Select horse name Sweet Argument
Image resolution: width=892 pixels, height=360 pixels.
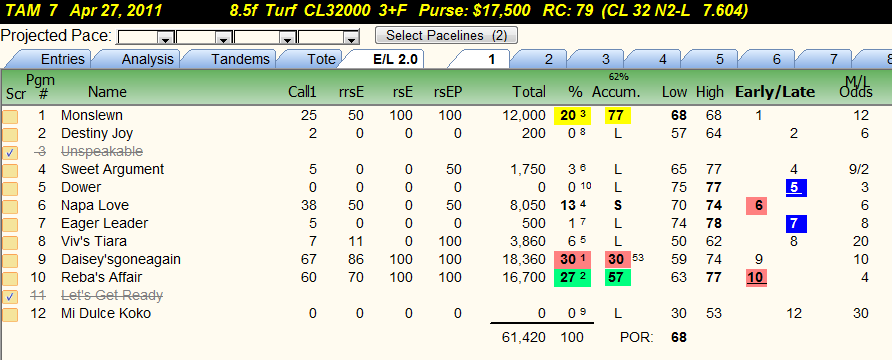(112, 169)
